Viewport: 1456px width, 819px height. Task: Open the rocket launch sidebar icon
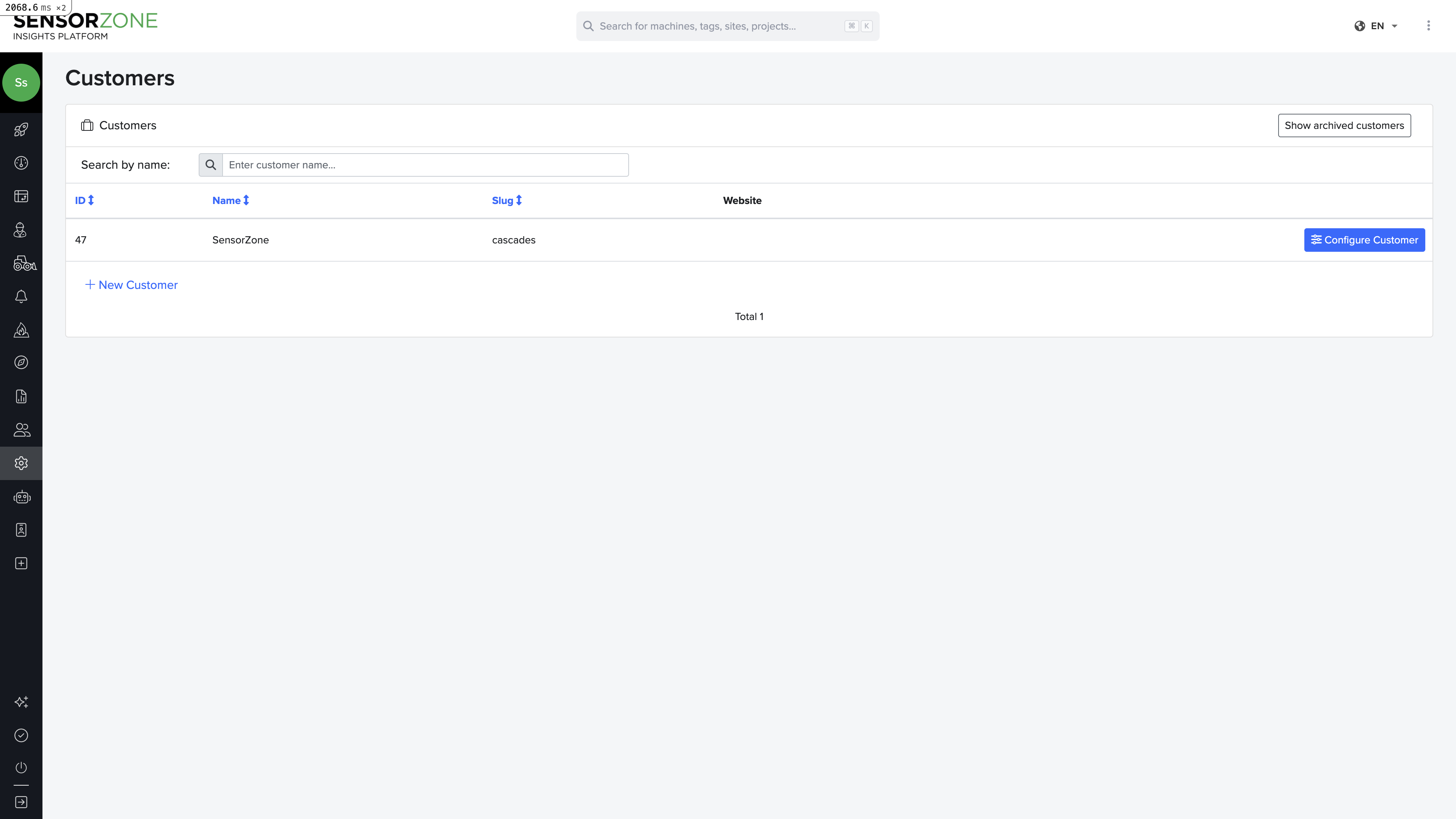click(x=21, y=130)
